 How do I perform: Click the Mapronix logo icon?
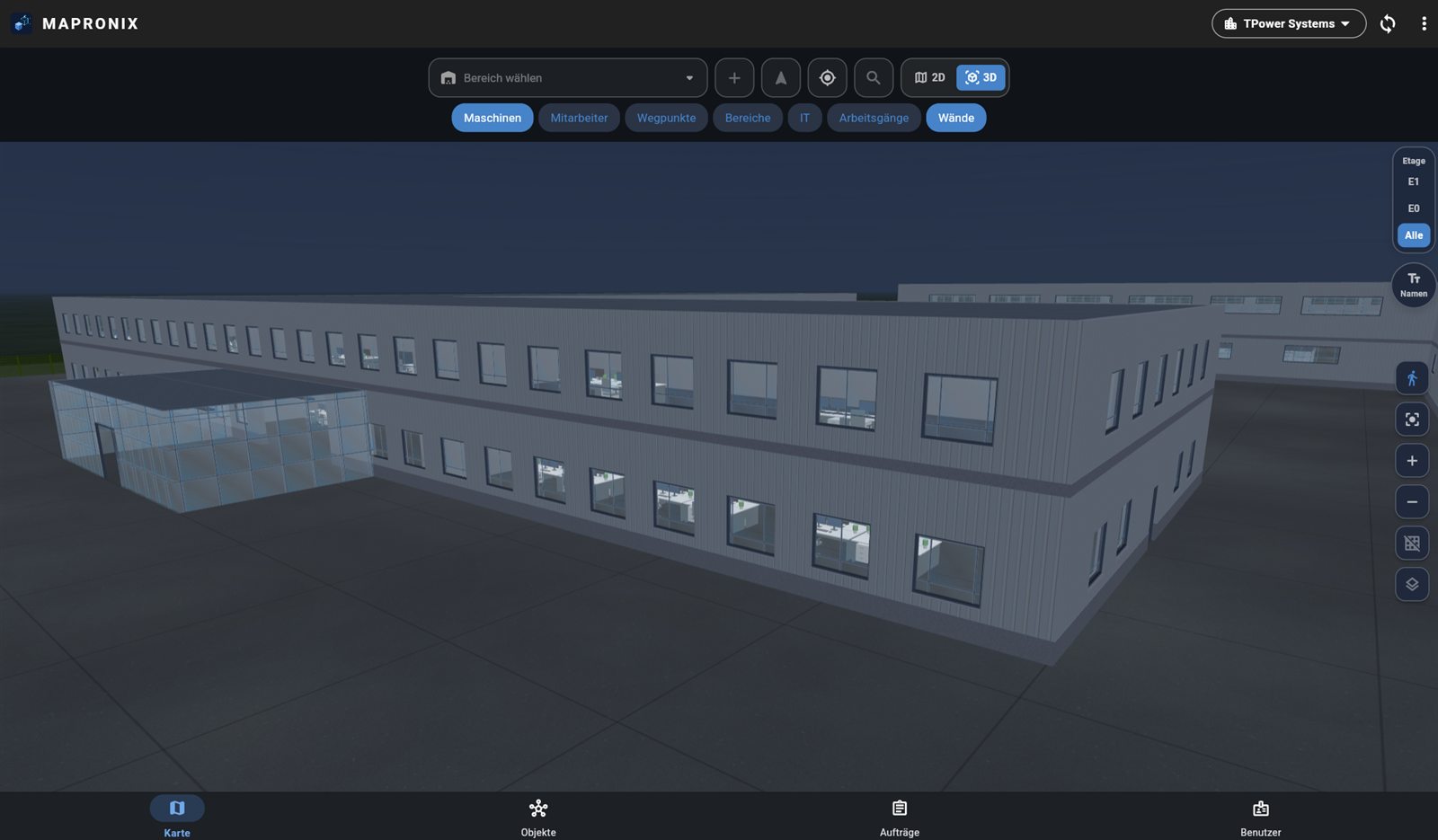pyautogui.click(x=22, y=23)
